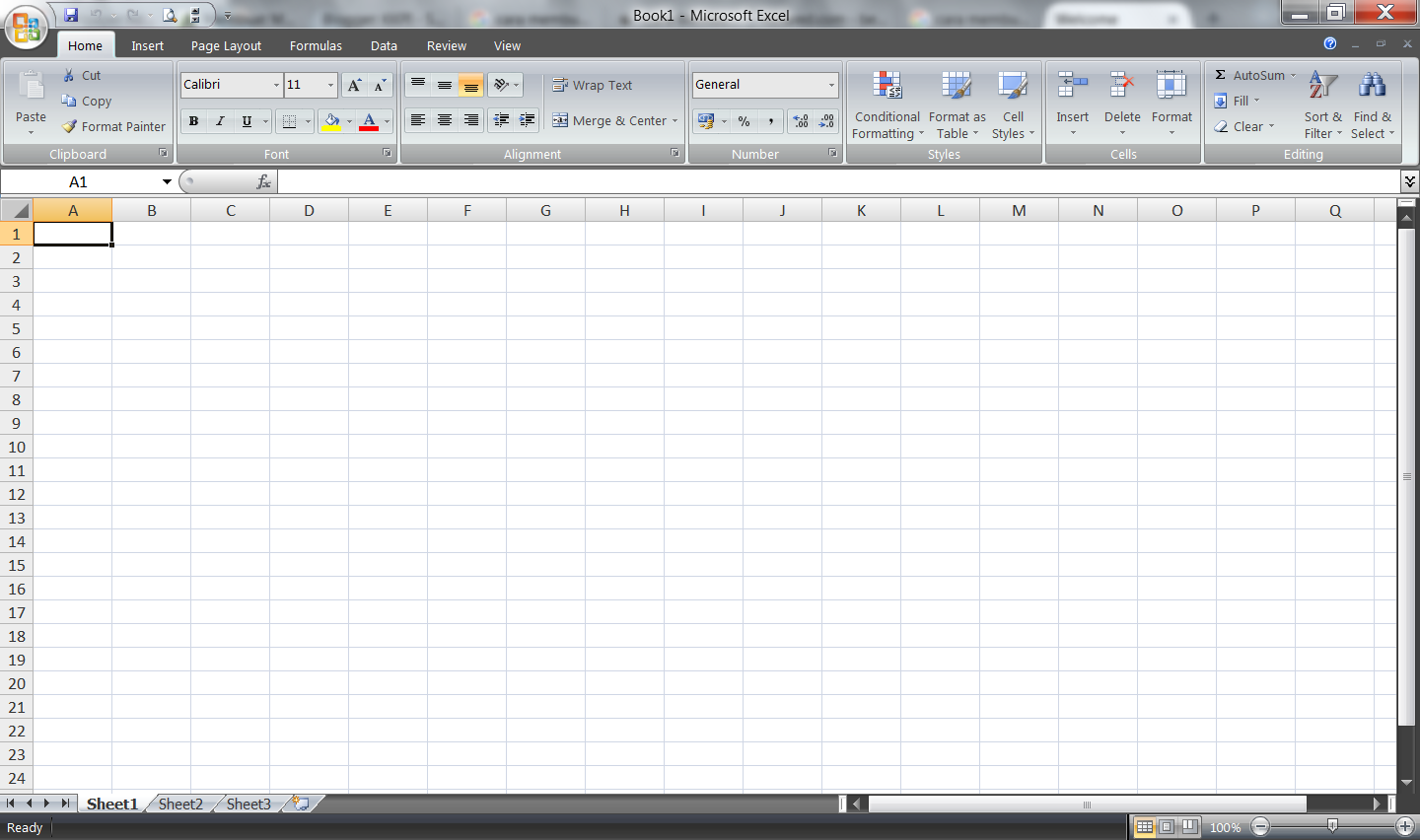Click the Select All corner button
Image resolution: width=1420 pixels, height=840 pixels.
pos(17,210)
